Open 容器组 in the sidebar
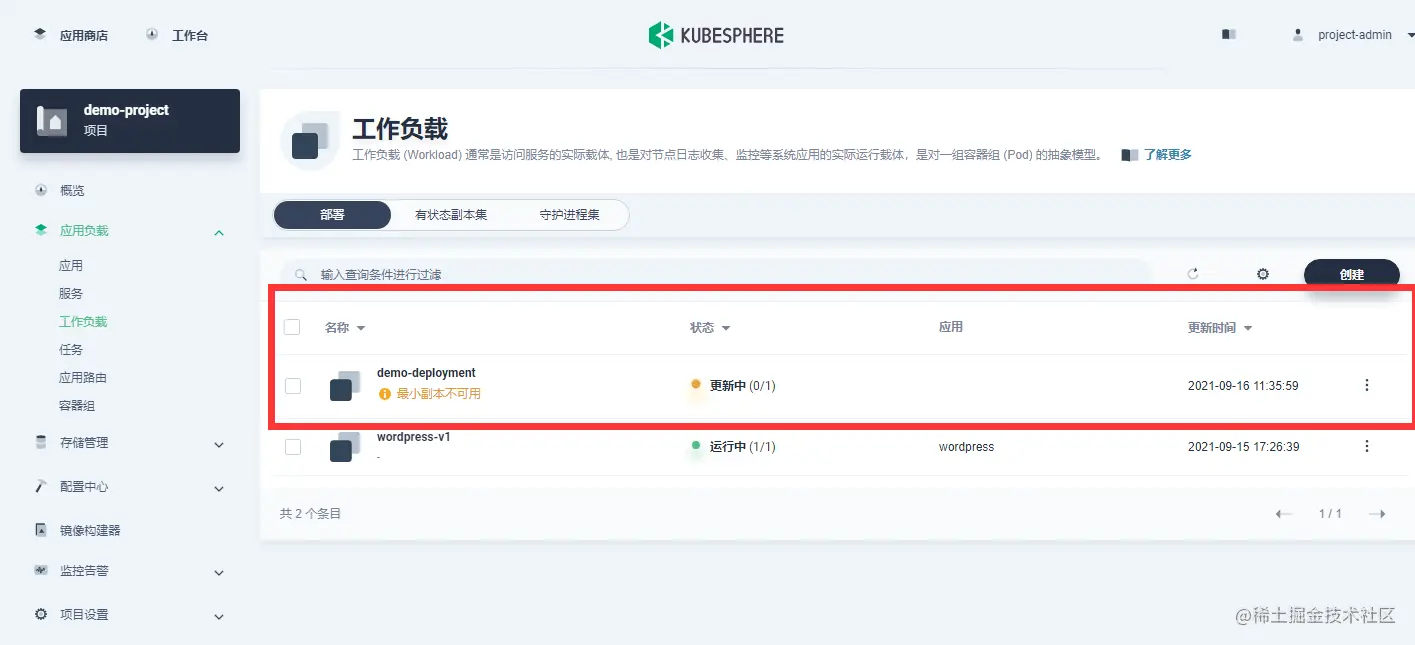The image size is (1415, 645). (x=77, y=405)
